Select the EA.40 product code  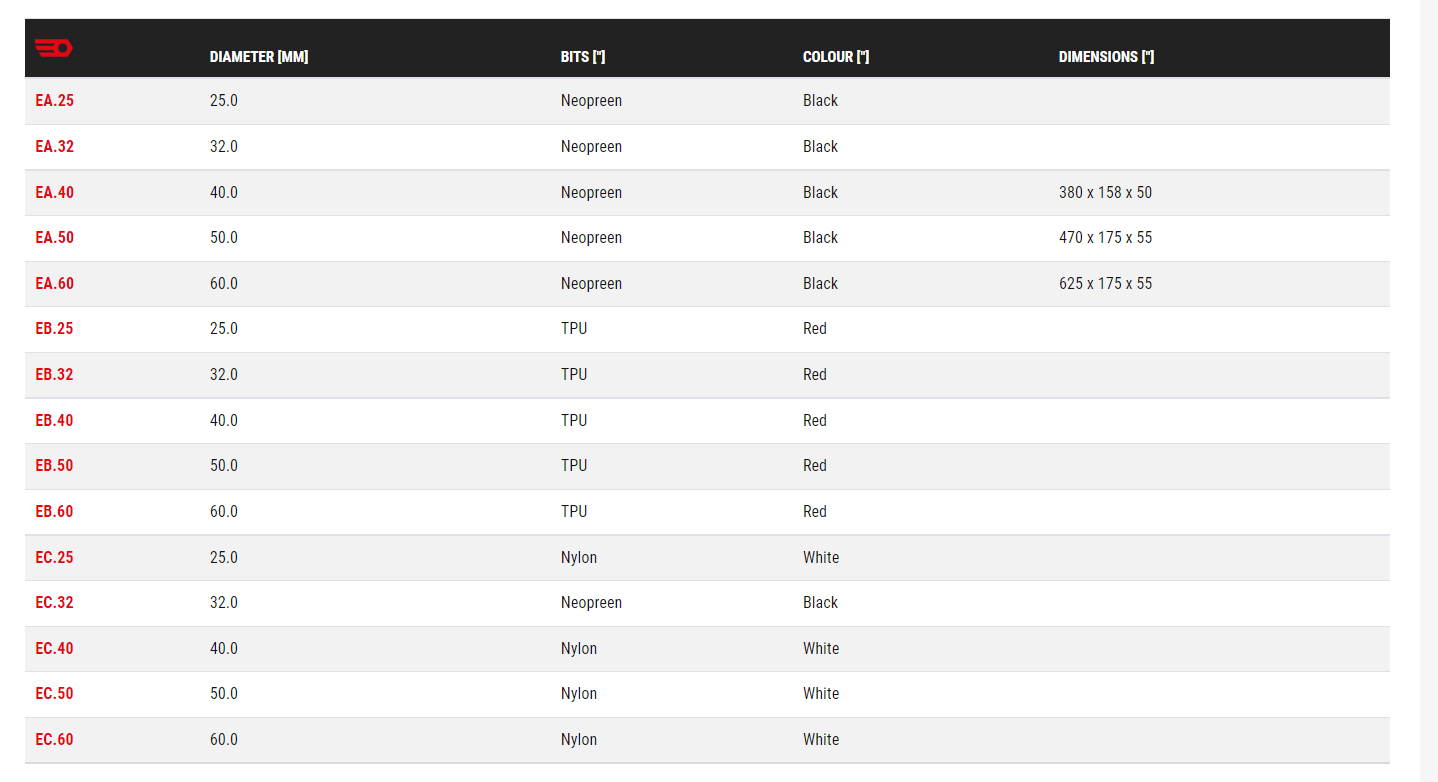coord(54,193)
